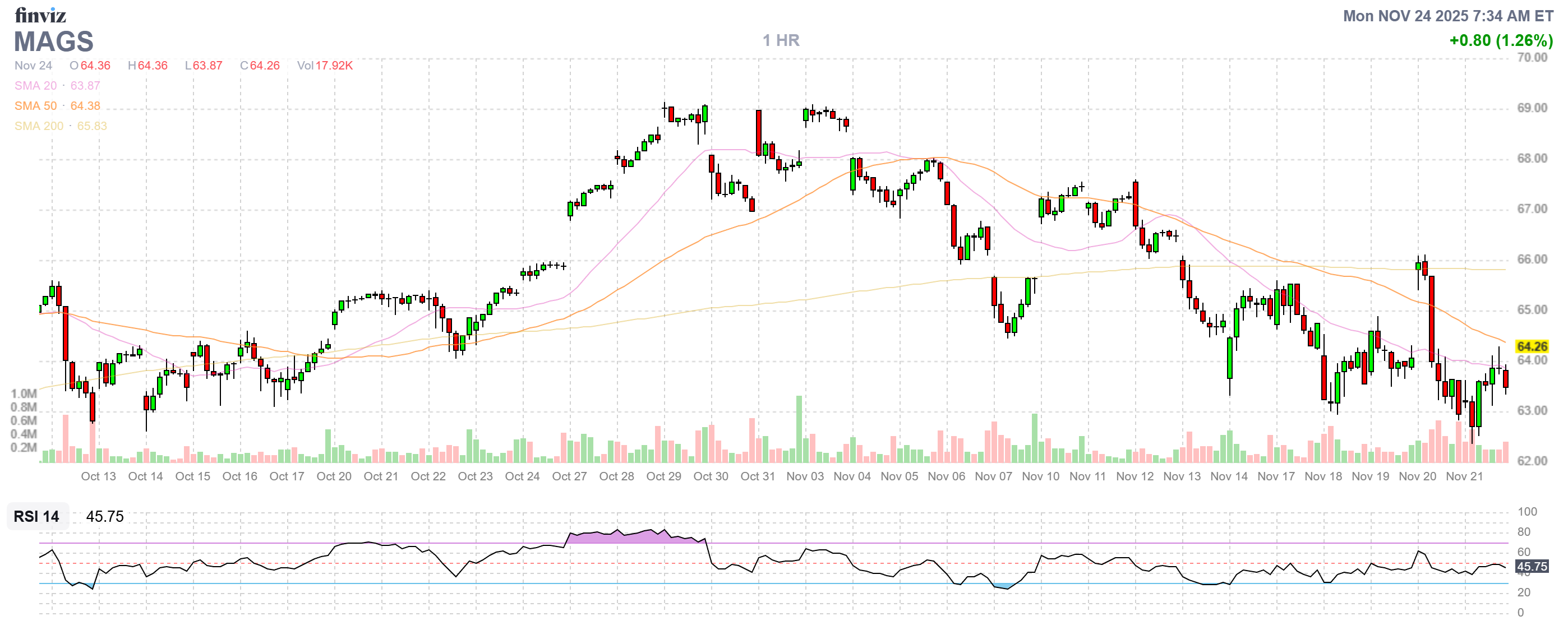
Task: Click the finviz logo
Action: tap(40, 15)
